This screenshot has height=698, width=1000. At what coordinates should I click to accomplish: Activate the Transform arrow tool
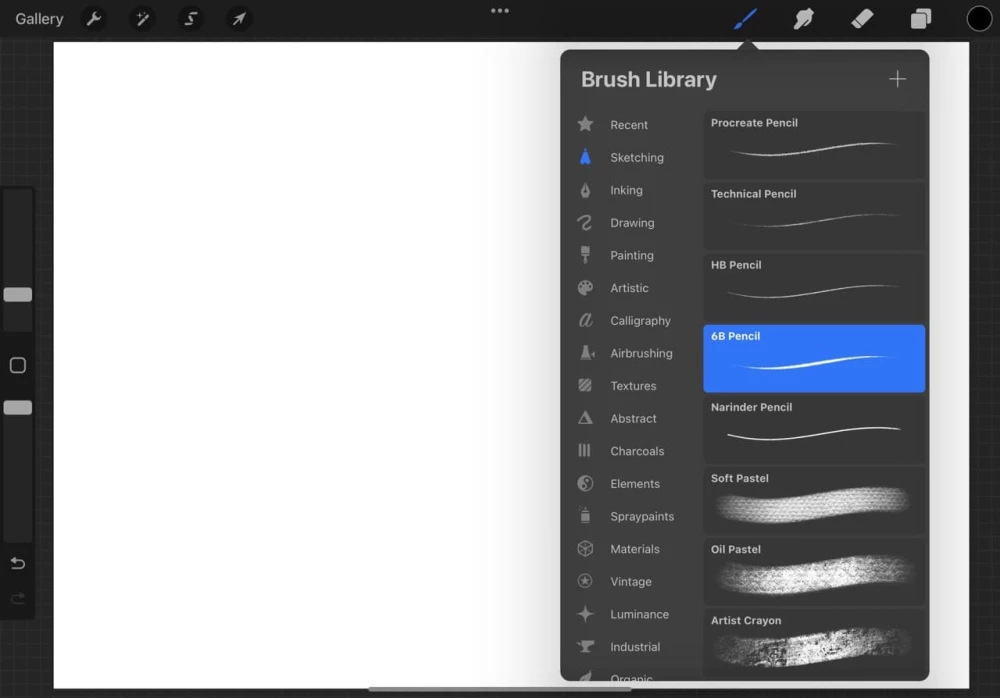click(239, 19)
